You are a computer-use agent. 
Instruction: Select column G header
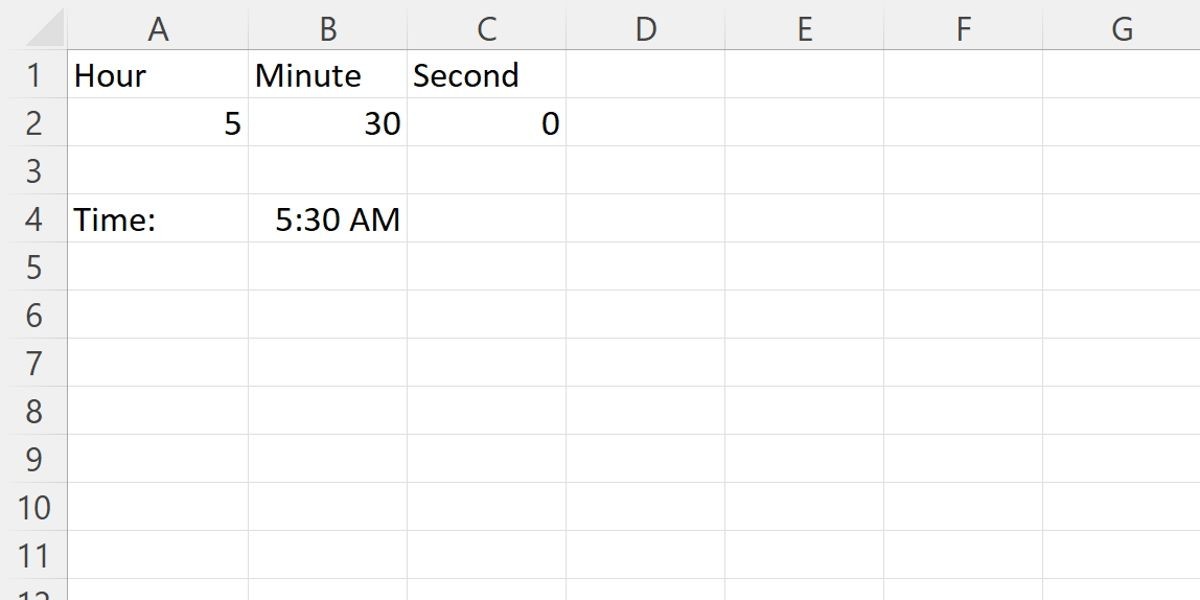1122,28
